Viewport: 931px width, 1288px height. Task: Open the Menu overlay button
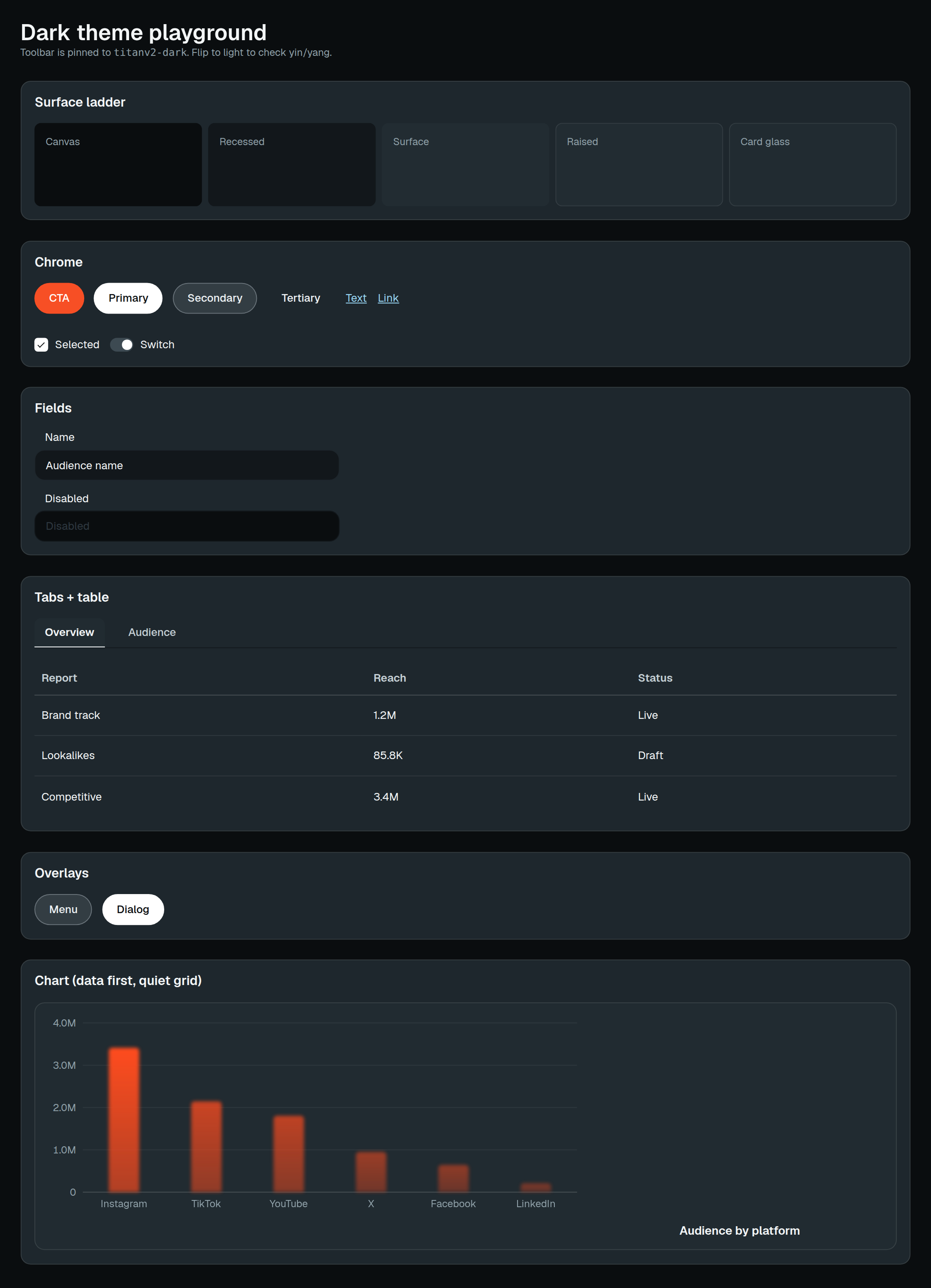tap(63, 909)
